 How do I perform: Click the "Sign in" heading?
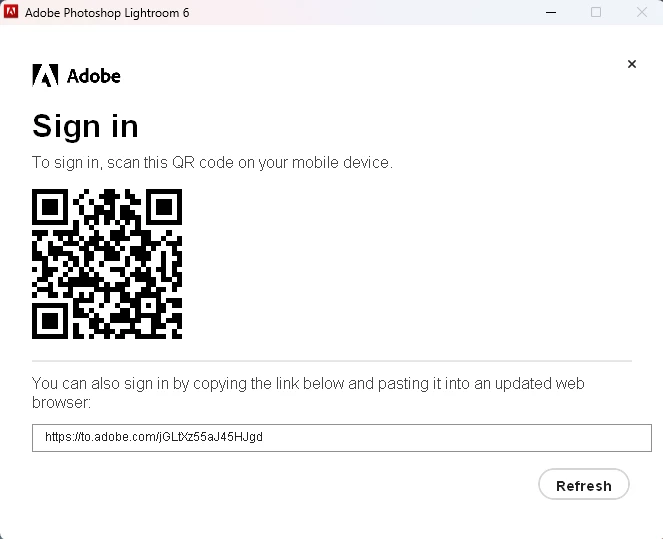click(85, 126)
